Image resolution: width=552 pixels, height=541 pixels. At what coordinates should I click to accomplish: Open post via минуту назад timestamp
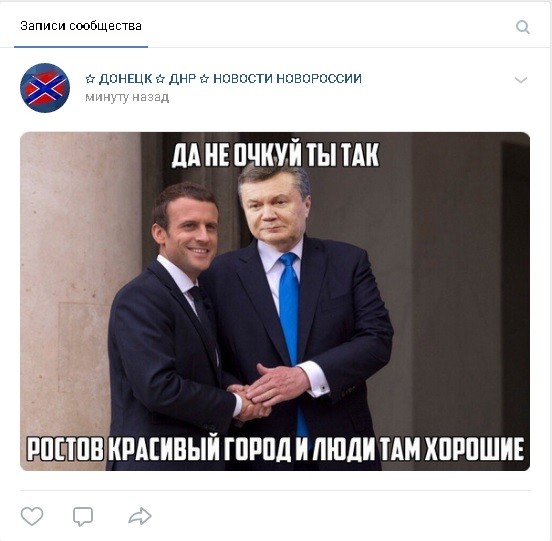tap(127, 97)
